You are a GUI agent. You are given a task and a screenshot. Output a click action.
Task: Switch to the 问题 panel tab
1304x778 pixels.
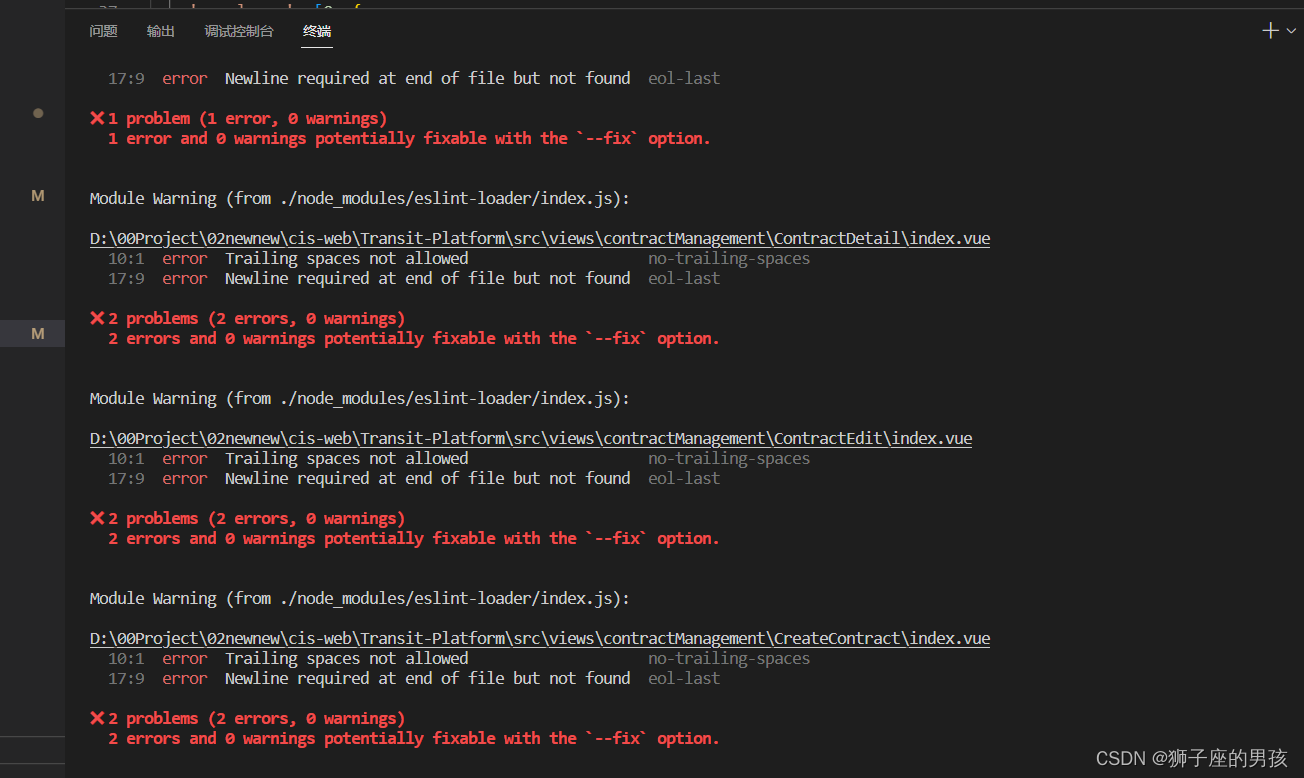click(103, 31)
